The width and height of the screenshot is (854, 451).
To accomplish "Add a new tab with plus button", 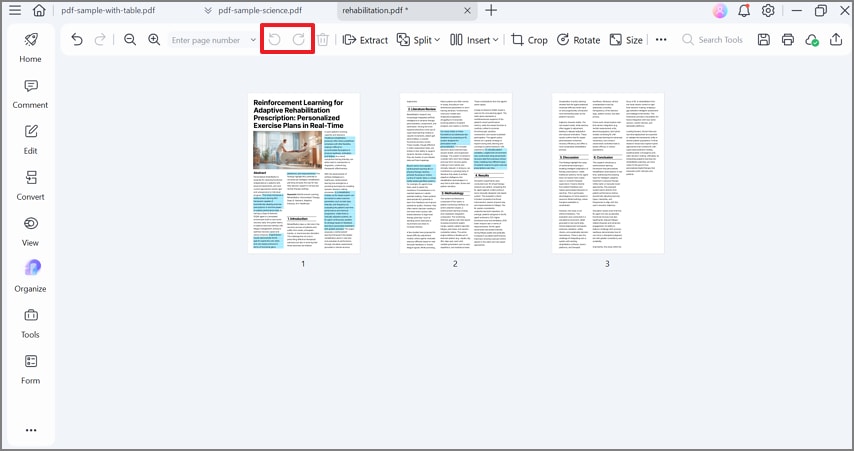I will click(491, 10).
